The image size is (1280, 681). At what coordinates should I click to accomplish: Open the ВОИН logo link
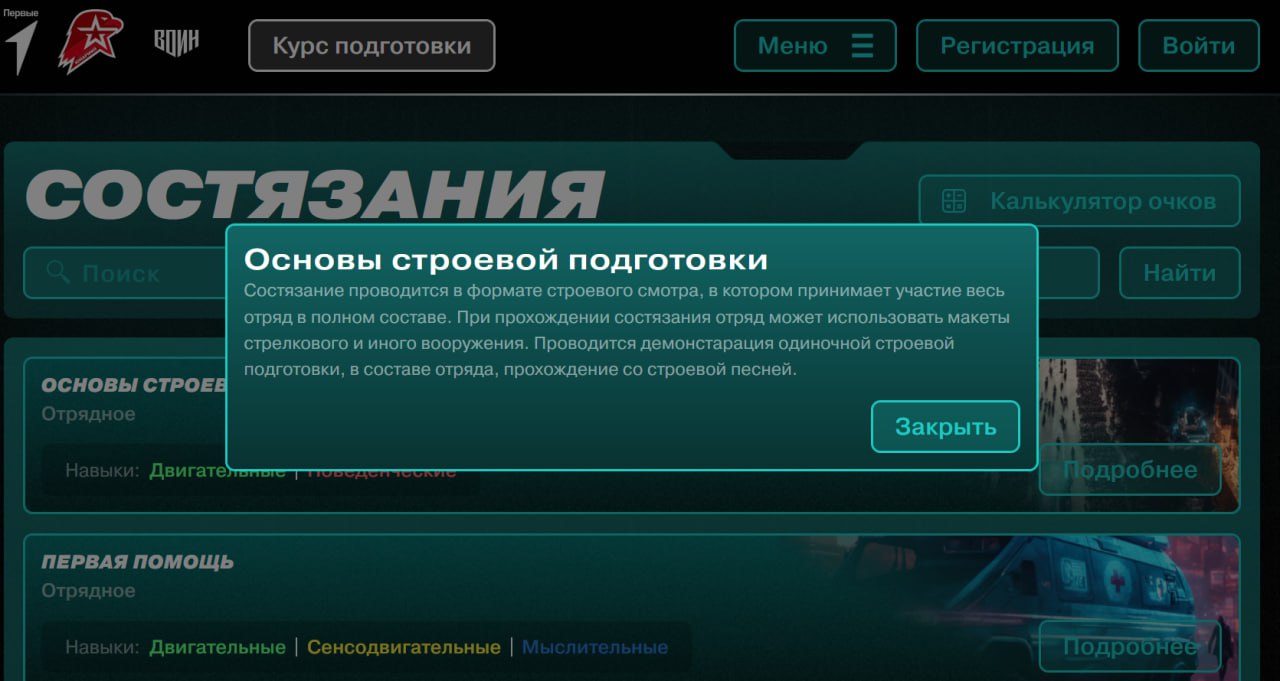pos(176,43)
